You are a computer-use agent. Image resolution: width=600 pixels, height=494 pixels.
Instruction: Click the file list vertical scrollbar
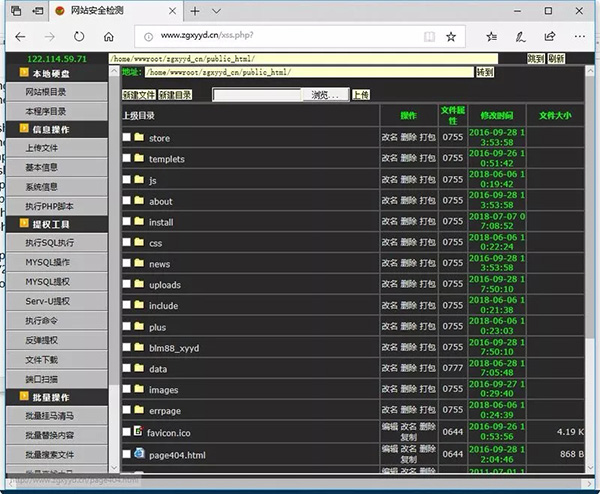[590, 270]
